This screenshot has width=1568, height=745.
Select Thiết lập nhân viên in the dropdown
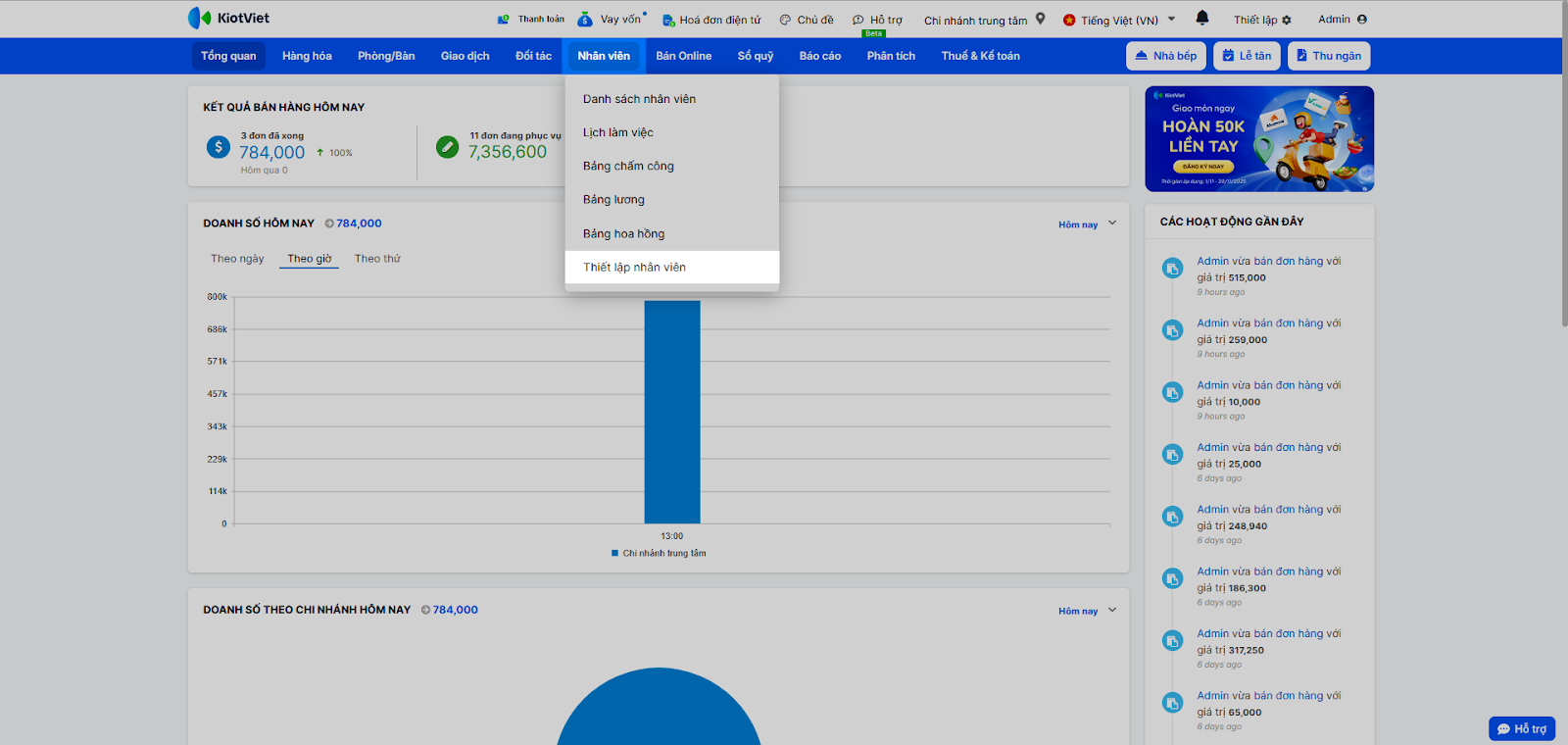[x=672, y=267]
